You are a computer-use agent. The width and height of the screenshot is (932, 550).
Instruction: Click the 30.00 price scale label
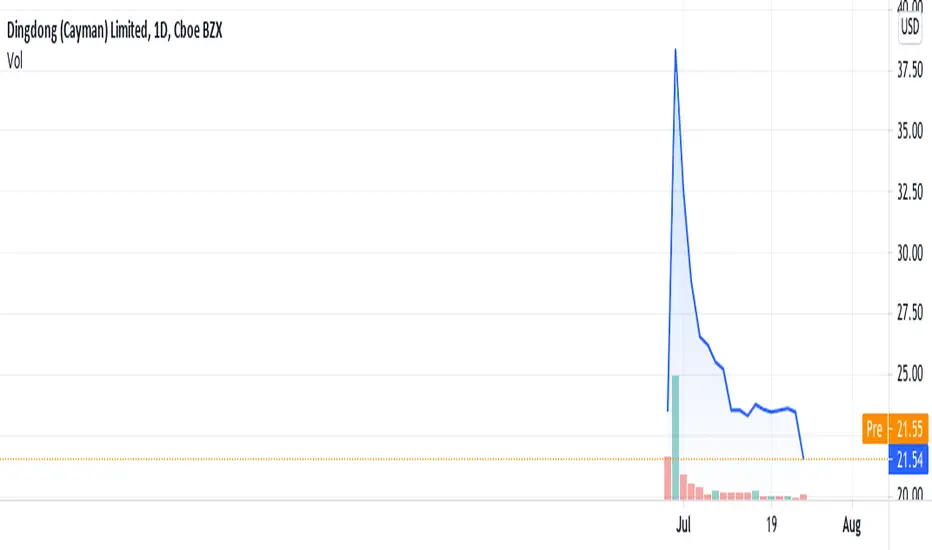pyautogui.click(x=910, y=253)
